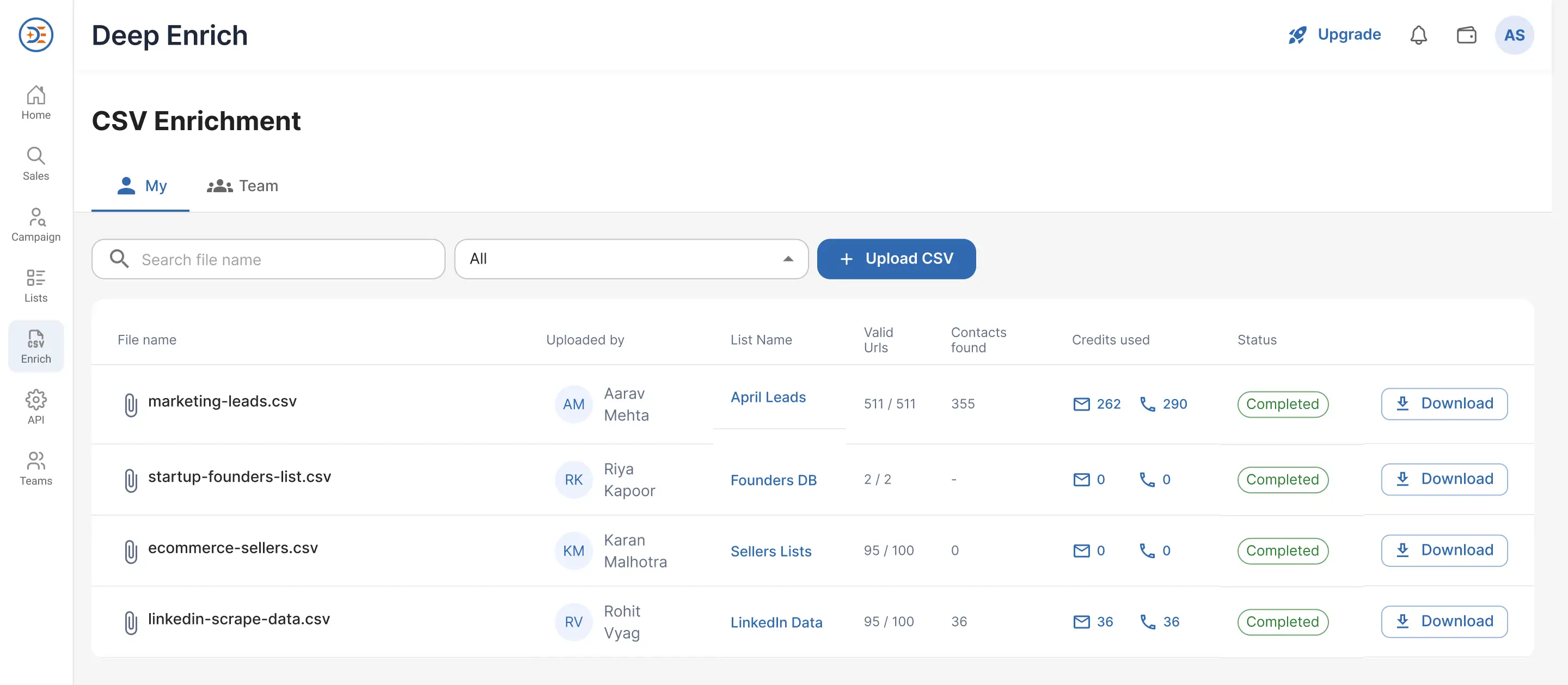Image resolution: width=1568 pixels, height=685 pixels.
Task: Open the Founders DB list link
Action: tap(773, 480)
